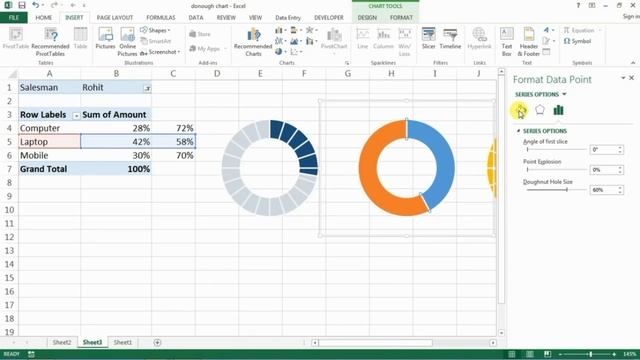Select cell with Laptop label

(x=49, y=142)
